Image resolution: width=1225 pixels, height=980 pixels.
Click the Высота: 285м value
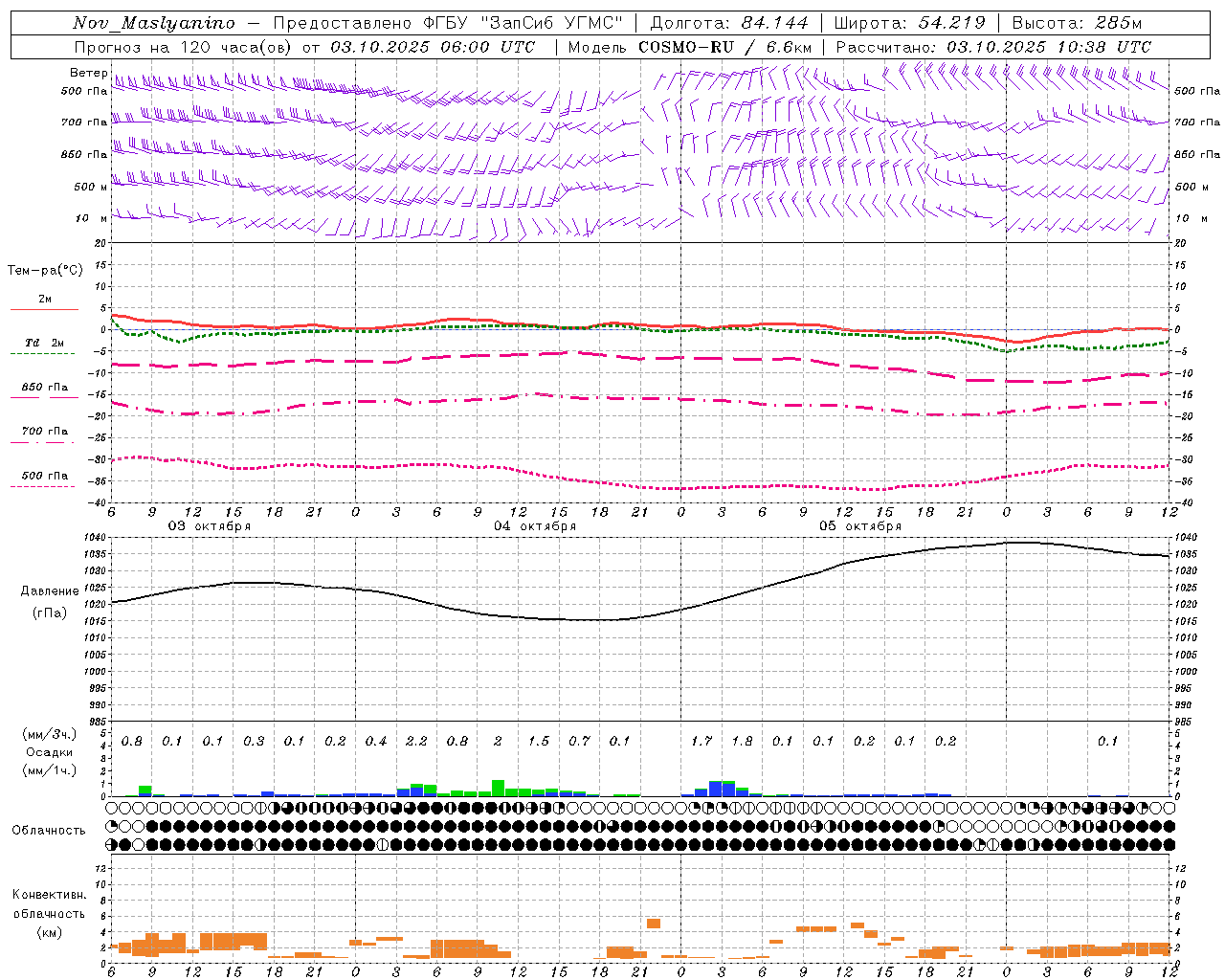(x=1077, y=23)
